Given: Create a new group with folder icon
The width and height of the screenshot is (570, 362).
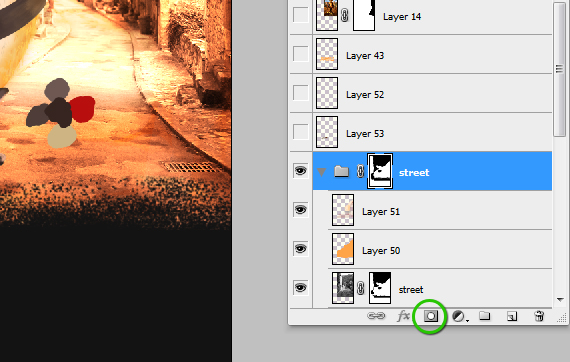Looking at the screenshot, I should 484,316.
